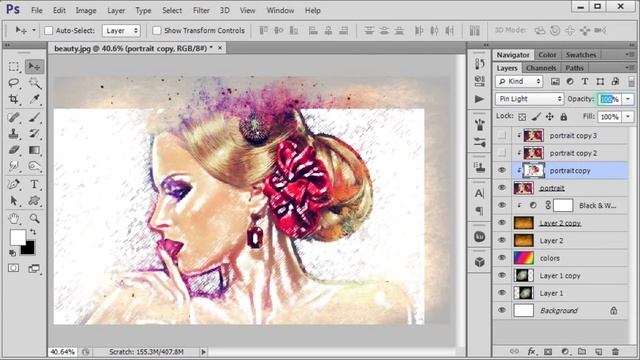The height and width of the screenshot is (360, 640).
Task: Open the Kind filter dropdown
Action: [x=520, y=81]
